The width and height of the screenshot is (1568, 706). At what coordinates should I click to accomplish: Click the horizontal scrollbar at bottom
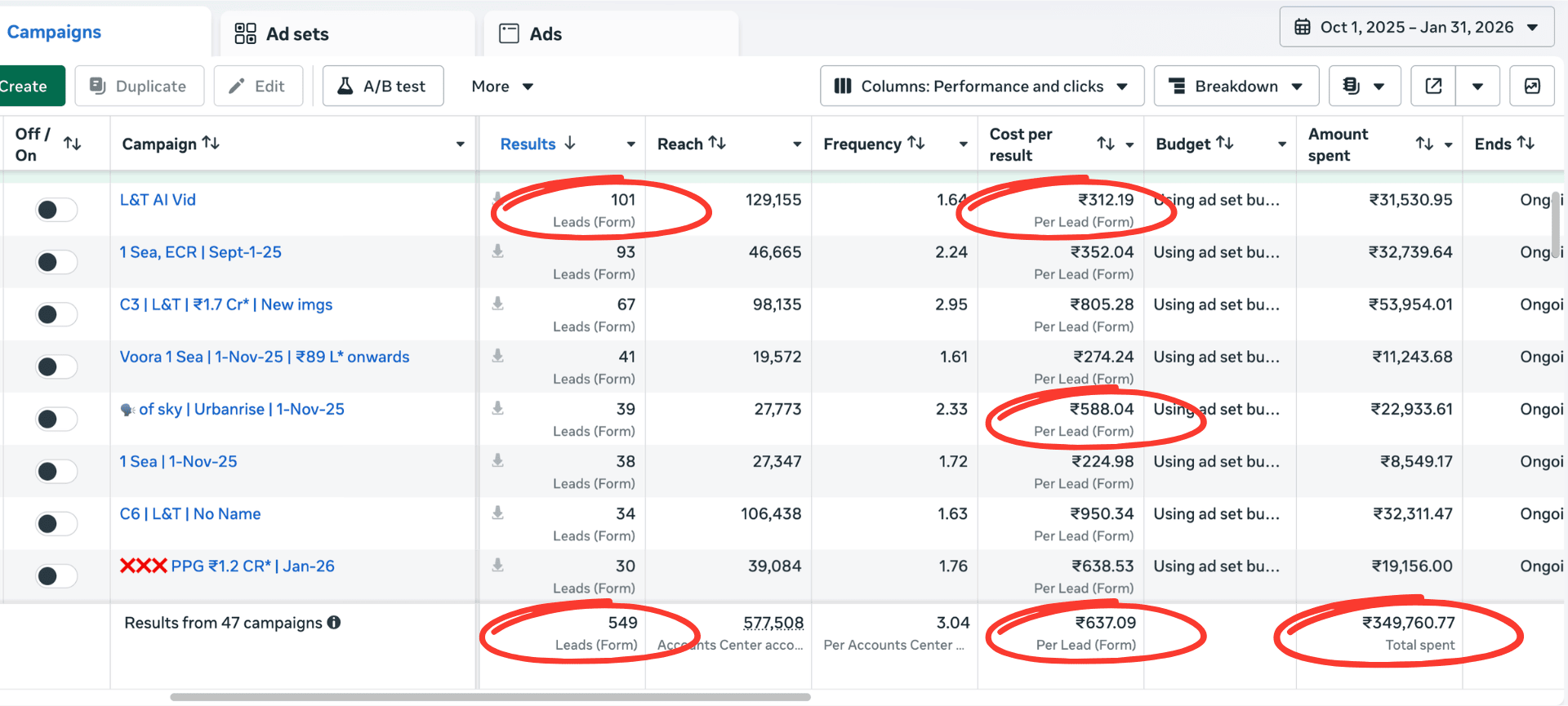pyautogui.click(x=490, y=697)
